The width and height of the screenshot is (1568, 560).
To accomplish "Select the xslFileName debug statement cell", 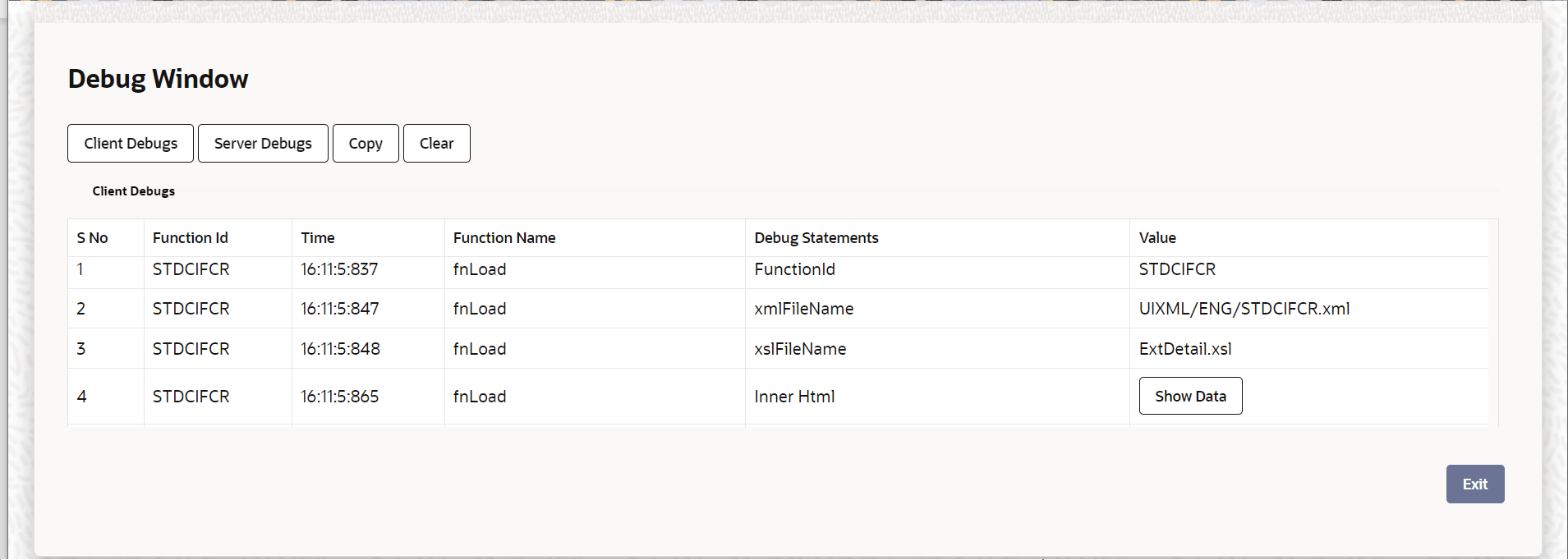I will tap(800, 349).
